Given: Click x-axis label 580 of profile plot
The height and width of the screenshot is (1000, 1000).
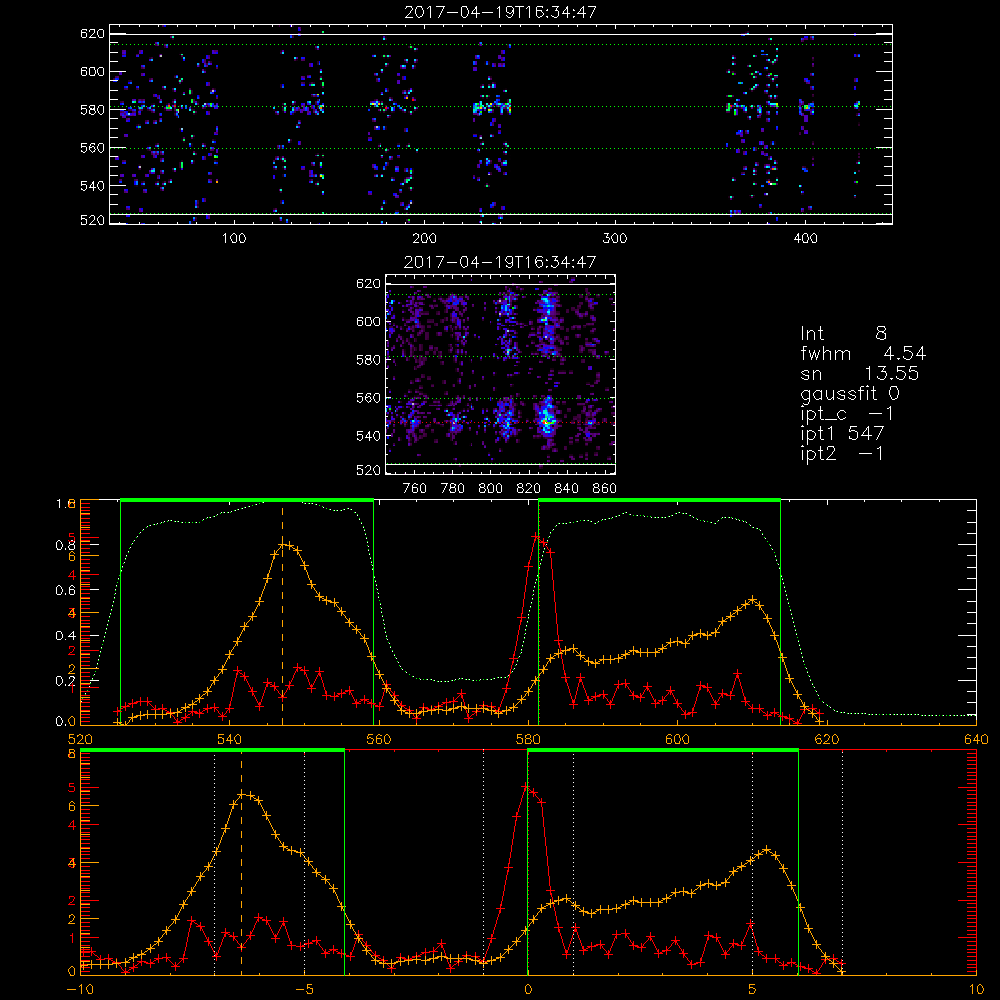Looking at the screenshot, I should [528, 739].
